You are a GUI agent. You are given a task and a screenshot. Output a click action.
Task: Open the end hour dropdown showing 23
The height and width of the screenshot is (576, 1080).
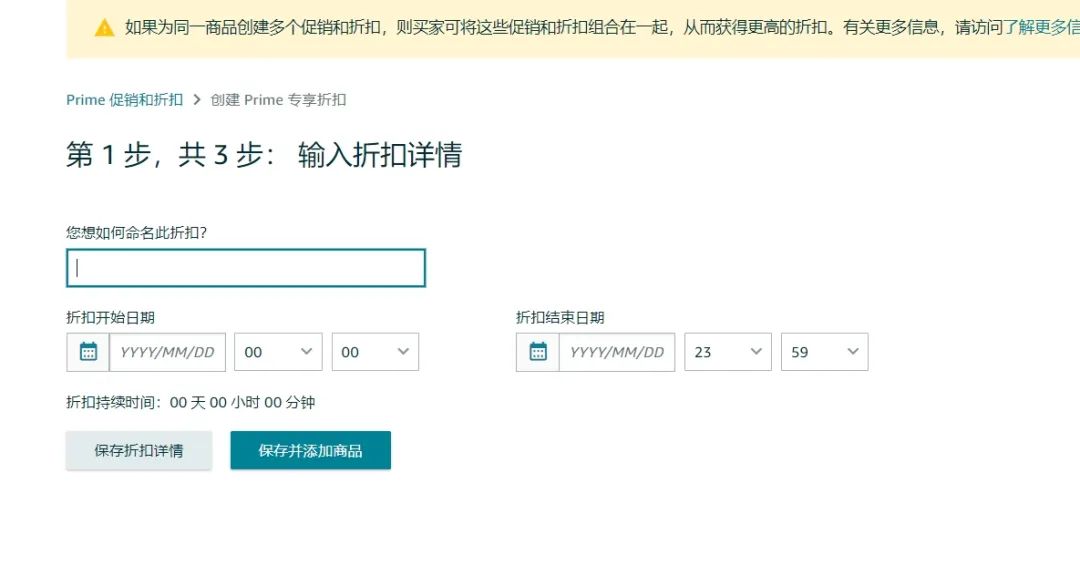pos(728,352)
